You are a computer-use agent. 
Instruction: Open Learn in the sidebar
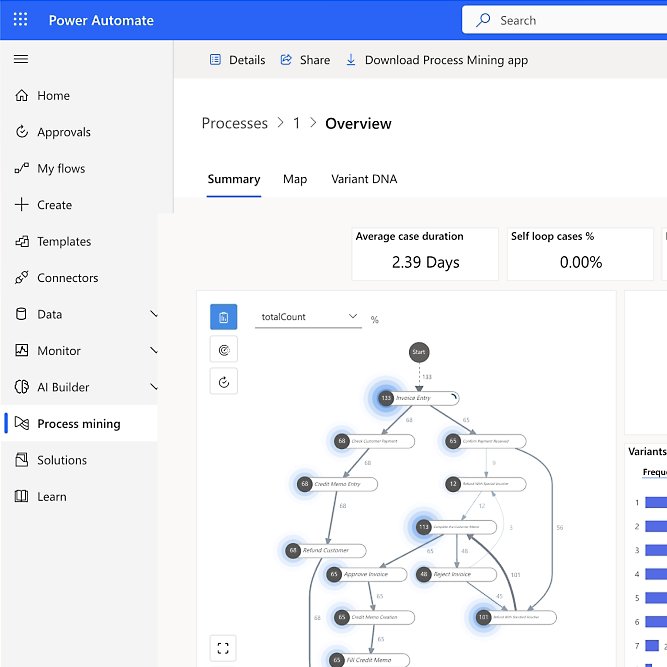click(40, 497)
